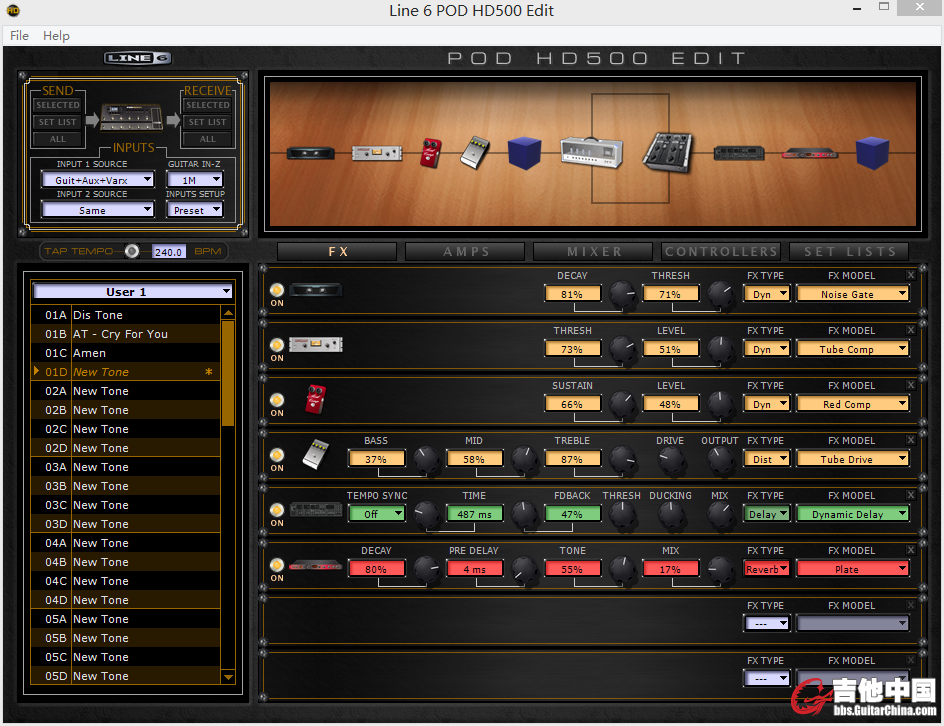Select preset 01B AT - Cry For You
Viewport: 944px width, 726px height.
120,334
